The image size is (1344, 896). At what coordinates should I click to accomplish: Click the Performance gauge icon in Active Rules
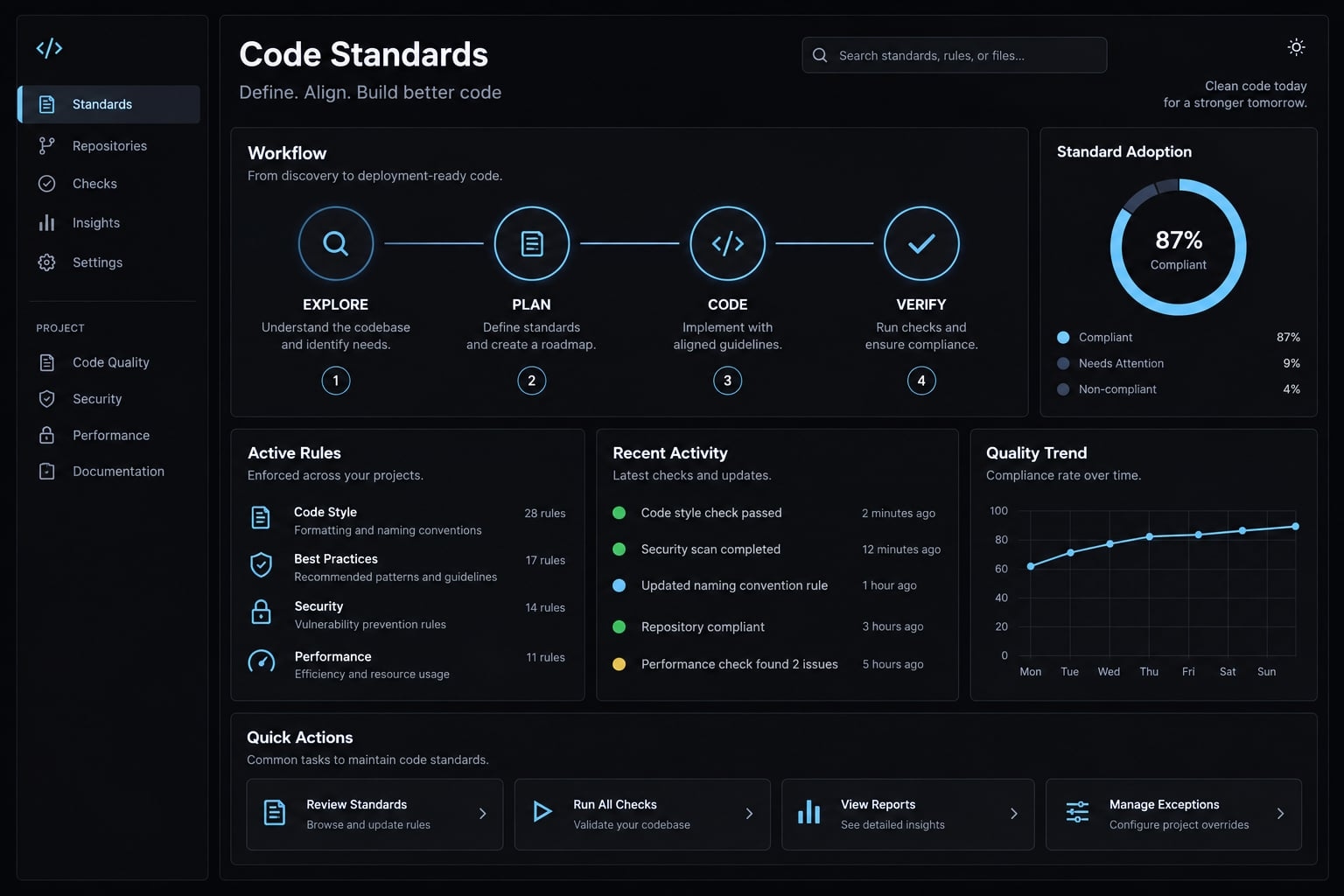(261, 661)
